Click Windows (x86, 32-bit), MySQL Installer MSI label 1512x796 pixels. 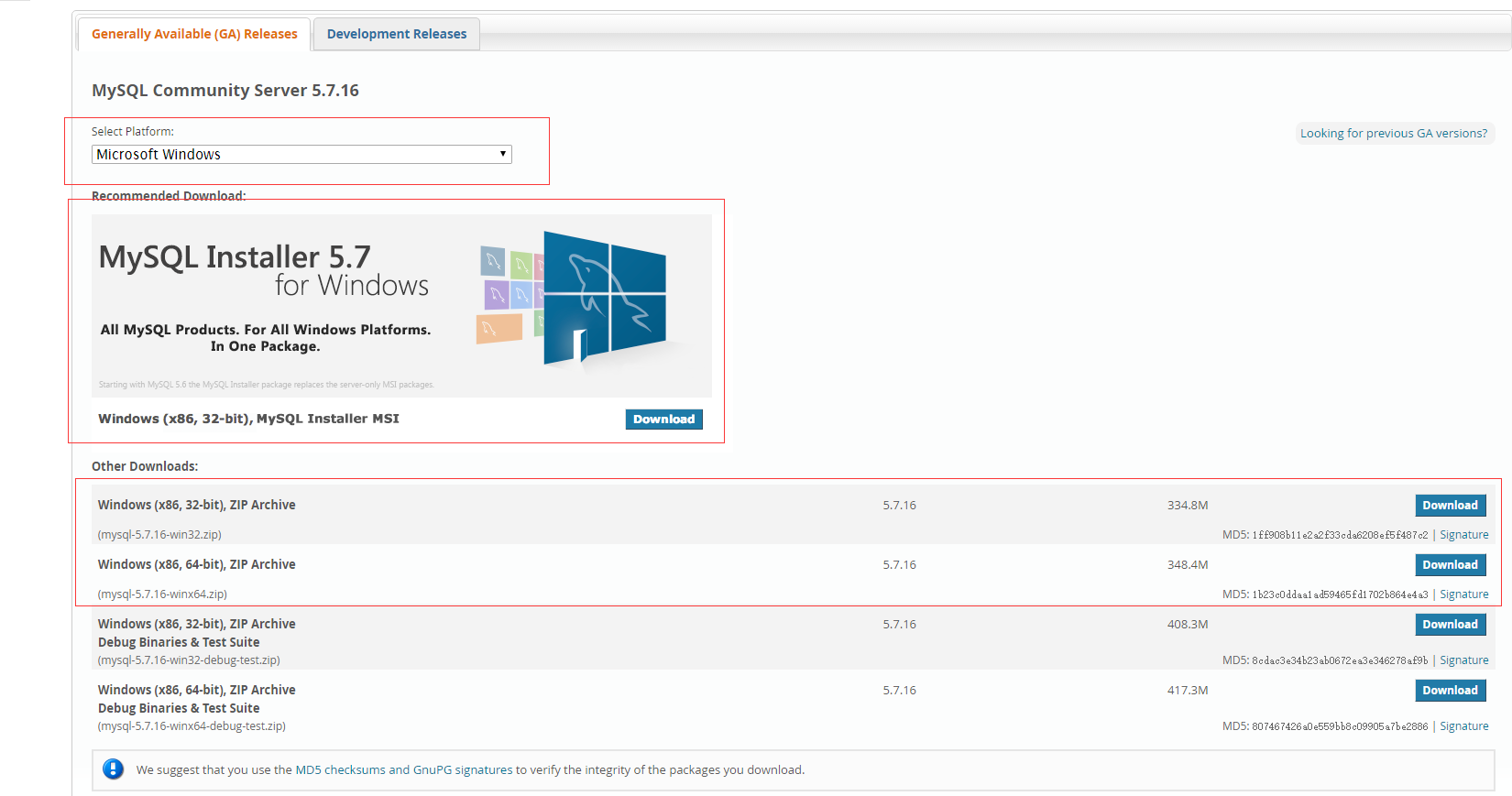[x=248, y=419]
